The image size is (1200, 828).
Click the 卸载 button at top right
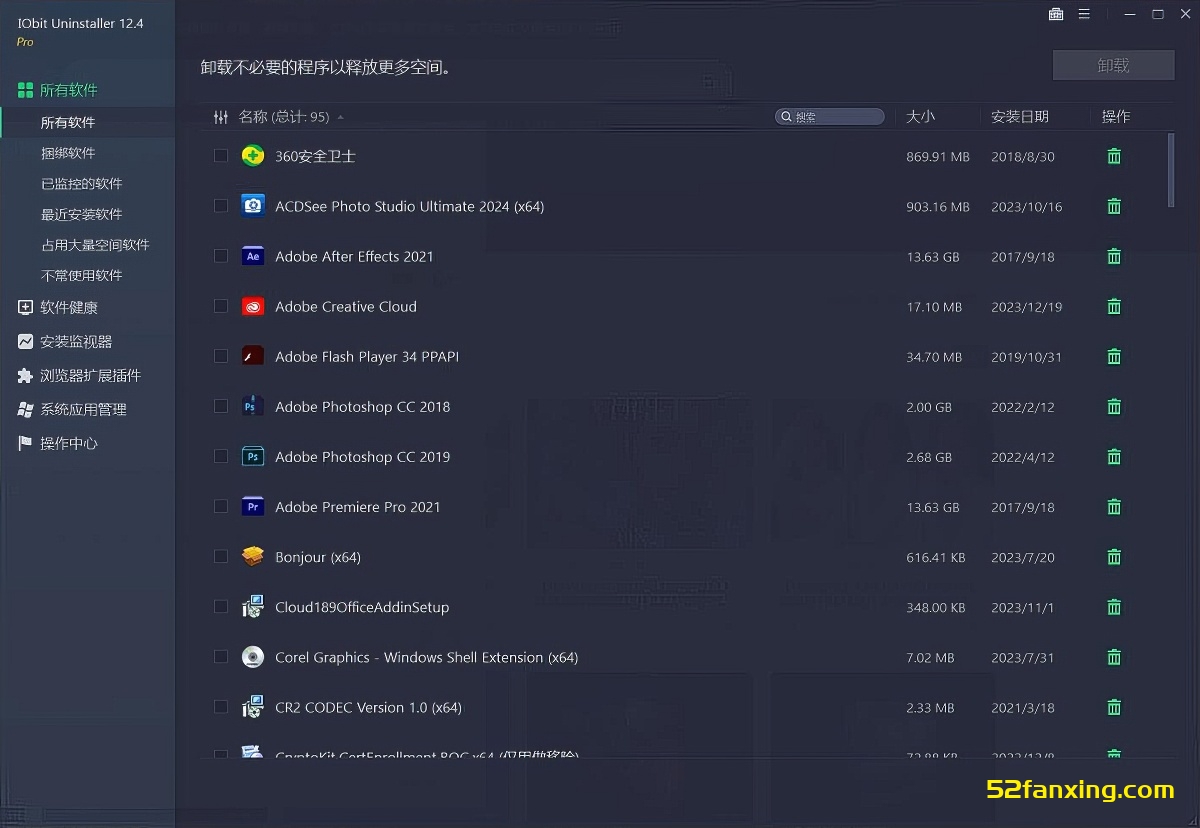click(x=1113, y=65)
